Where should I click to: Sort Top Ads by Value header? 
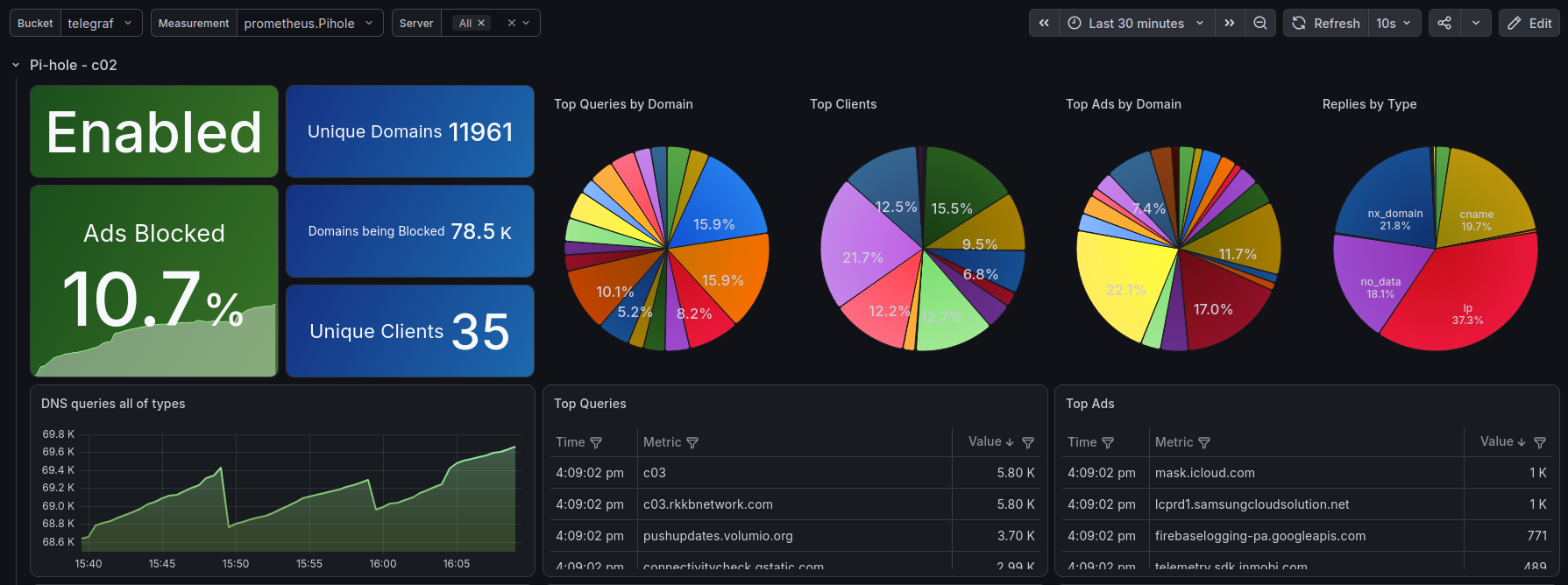1502,442
